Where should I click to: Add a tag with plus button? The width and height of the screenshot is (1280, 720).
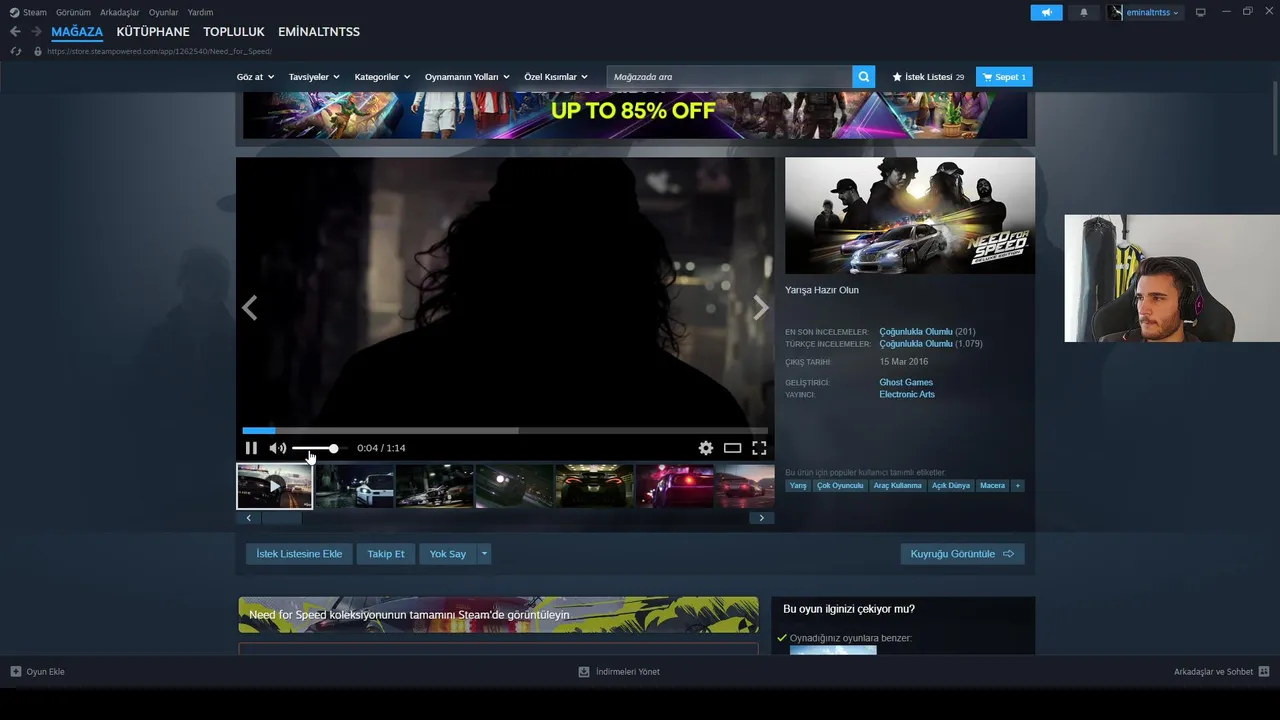(x=1018, y=486)
